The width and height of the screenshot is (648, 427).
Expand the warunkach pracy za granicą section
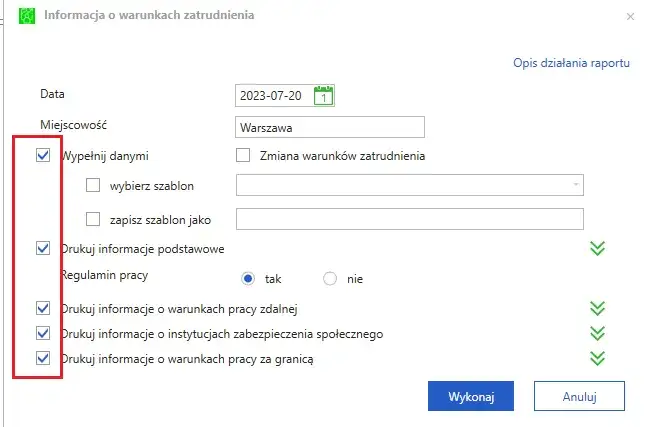click(598, 358)
